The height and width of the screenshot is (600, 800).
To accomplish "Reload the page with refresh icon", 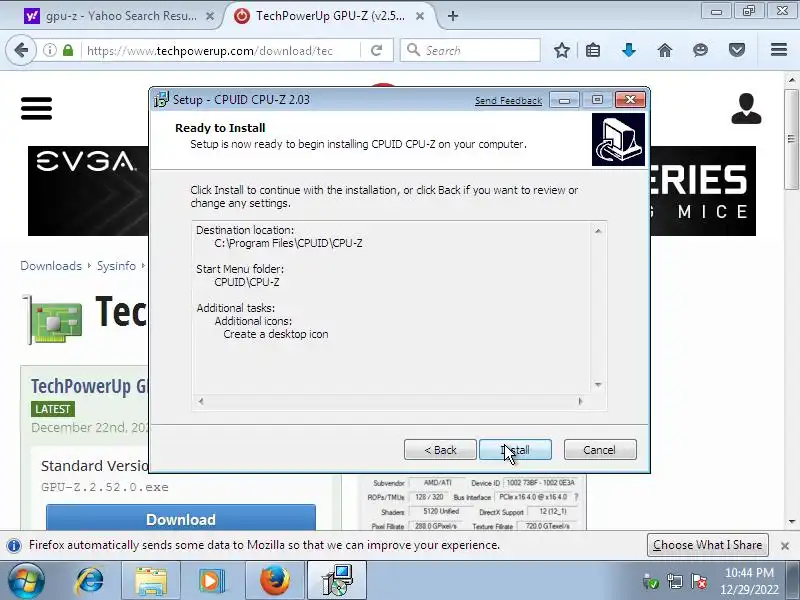I will (x=377, y=50).
